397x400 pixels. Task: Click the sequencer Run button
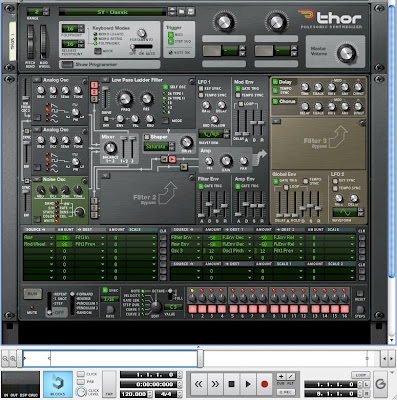32,294
